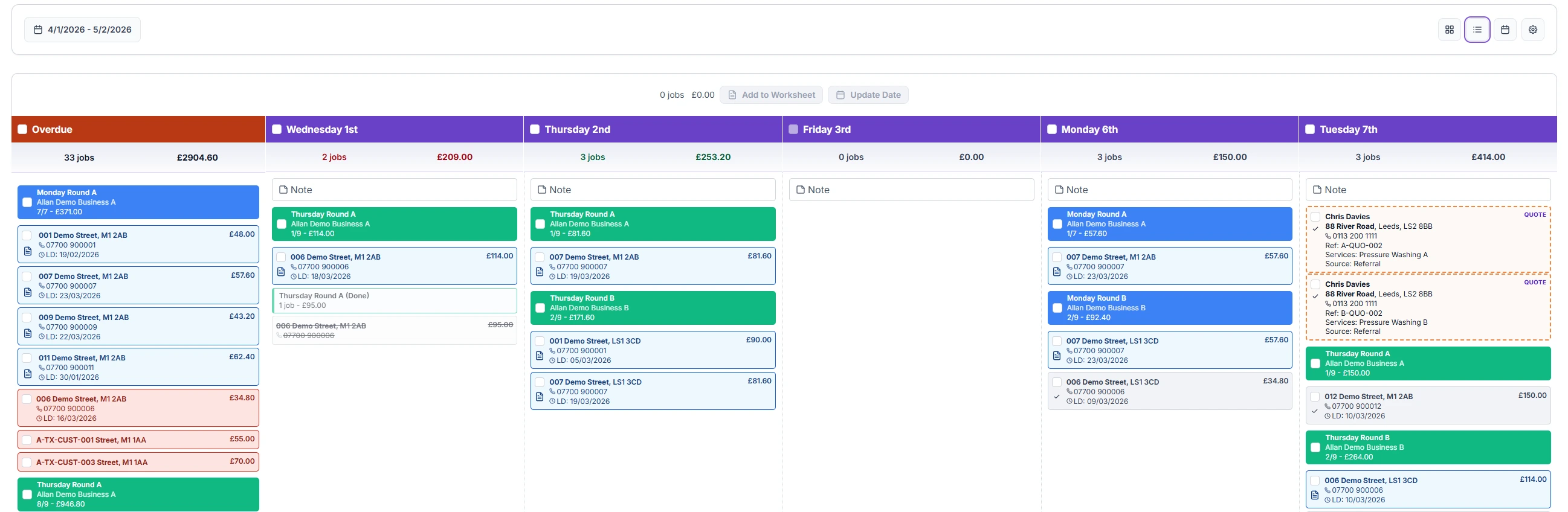Viewport: 1568px width, 512px height.
Task: Select all Overdue jobs checkbox
Action: [x=22, y=130]
